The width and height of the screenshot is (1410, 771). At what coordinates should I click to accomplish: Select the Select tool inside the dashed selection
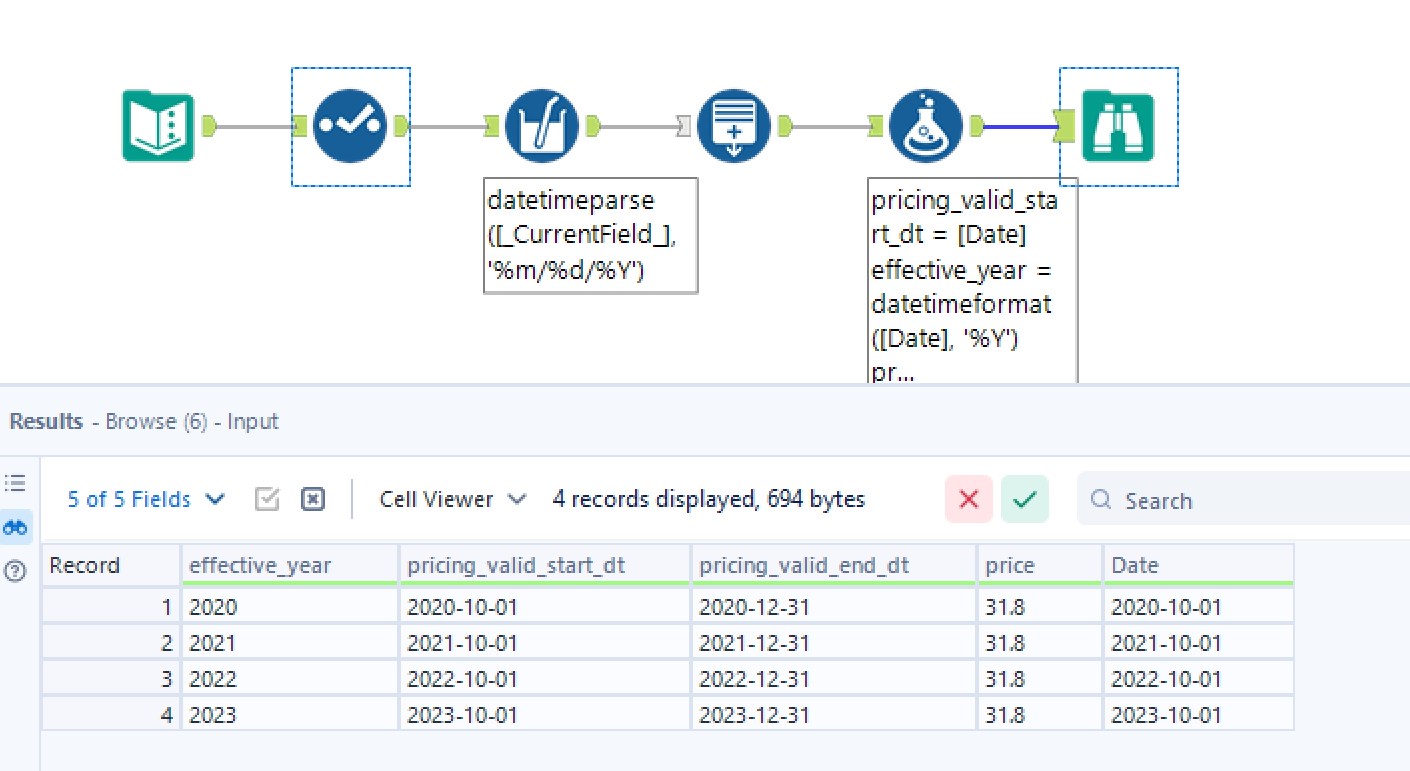coord(350,125)
